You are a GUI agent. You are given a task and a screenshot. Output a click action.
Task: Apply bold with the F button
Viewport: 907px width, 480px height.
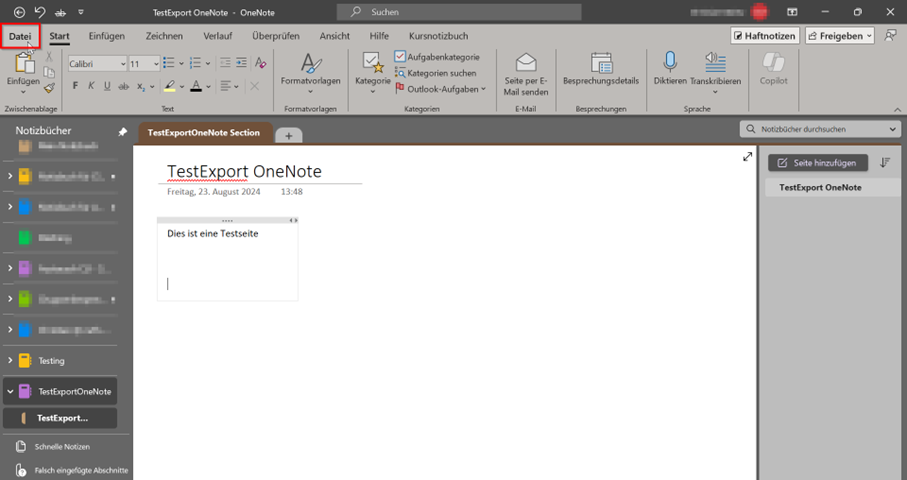click(75, 86)
